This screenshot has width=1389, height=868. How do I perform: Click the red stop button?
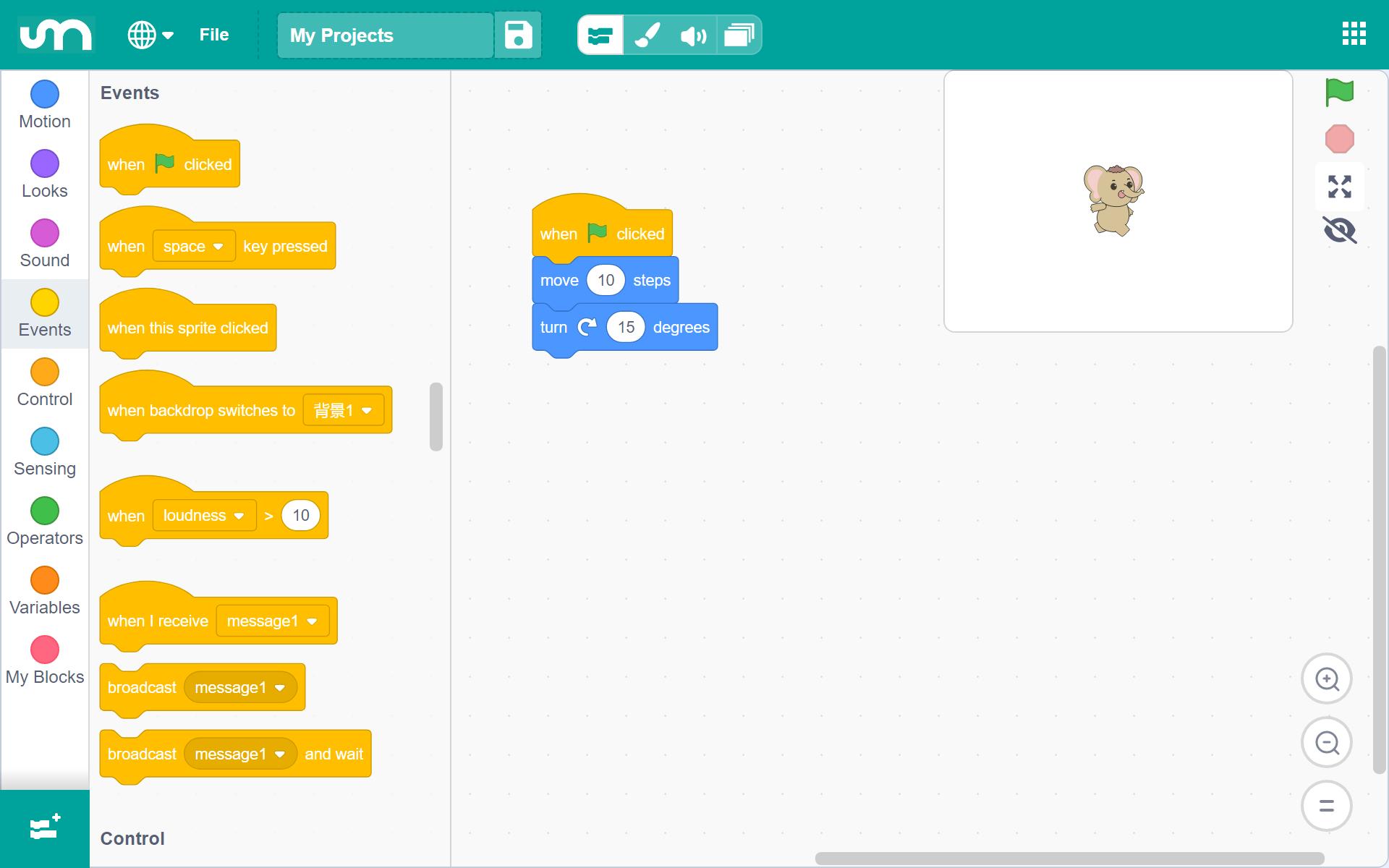click(x=1339, y=139)
